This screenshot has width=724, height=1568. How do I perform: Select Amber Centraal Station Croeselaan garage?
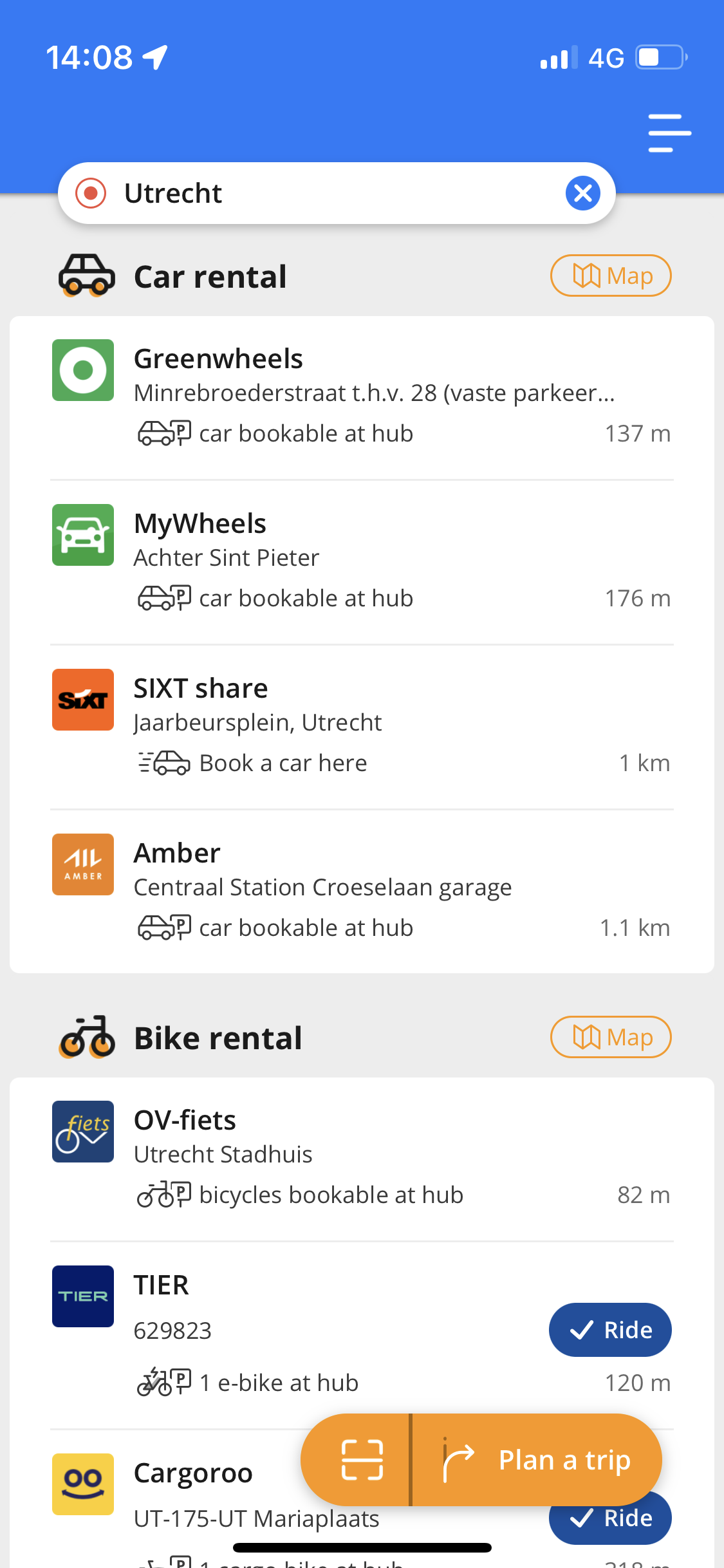click(x=362, y=891)
